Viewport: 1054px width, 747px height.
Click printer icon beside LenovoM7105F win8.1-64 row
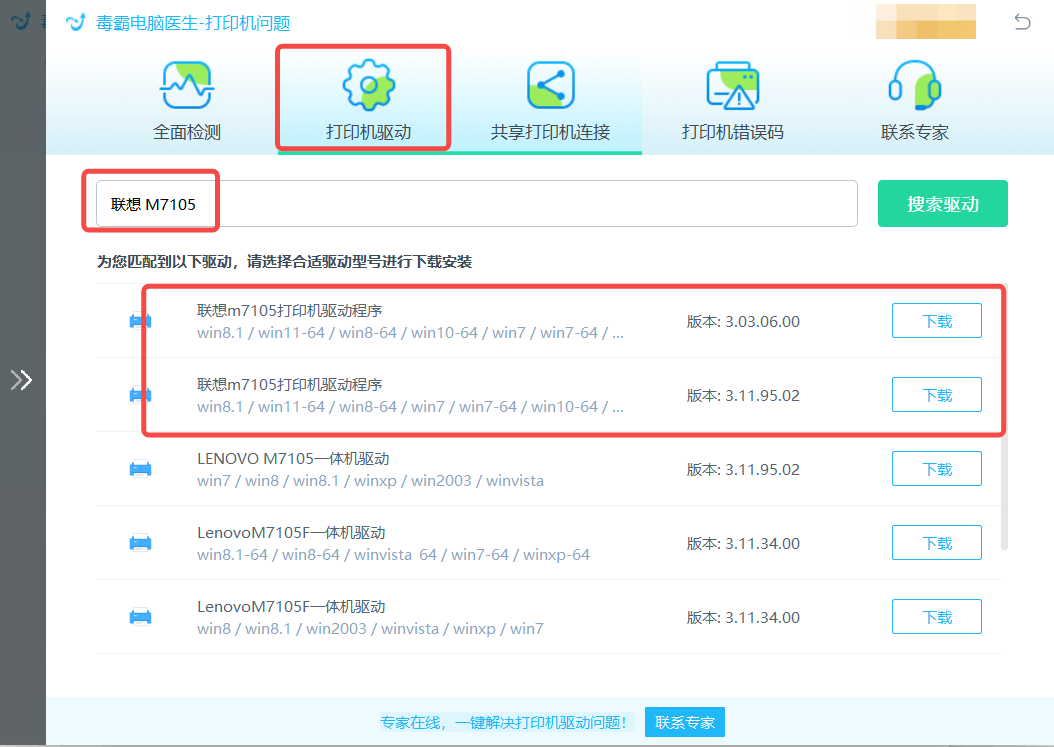pyautogui.click(x=140, y=543)
